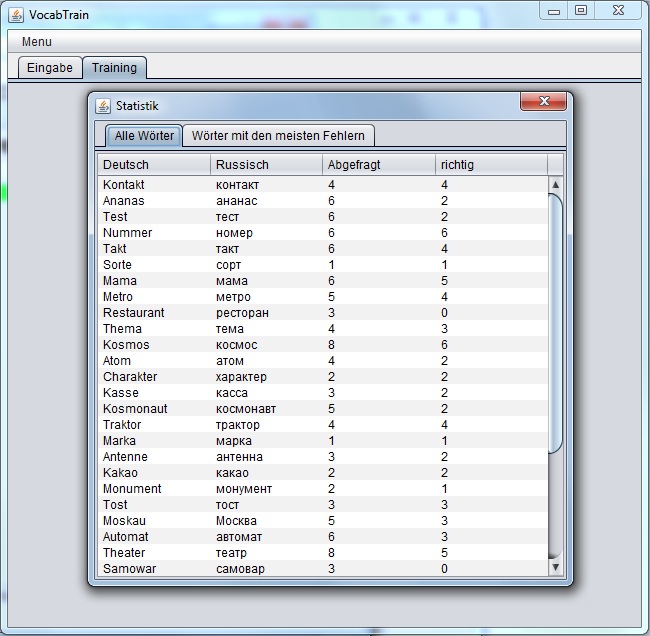Screen dimensions: 650x636
Task: Open the Menu menu
Action: (37, 42)
